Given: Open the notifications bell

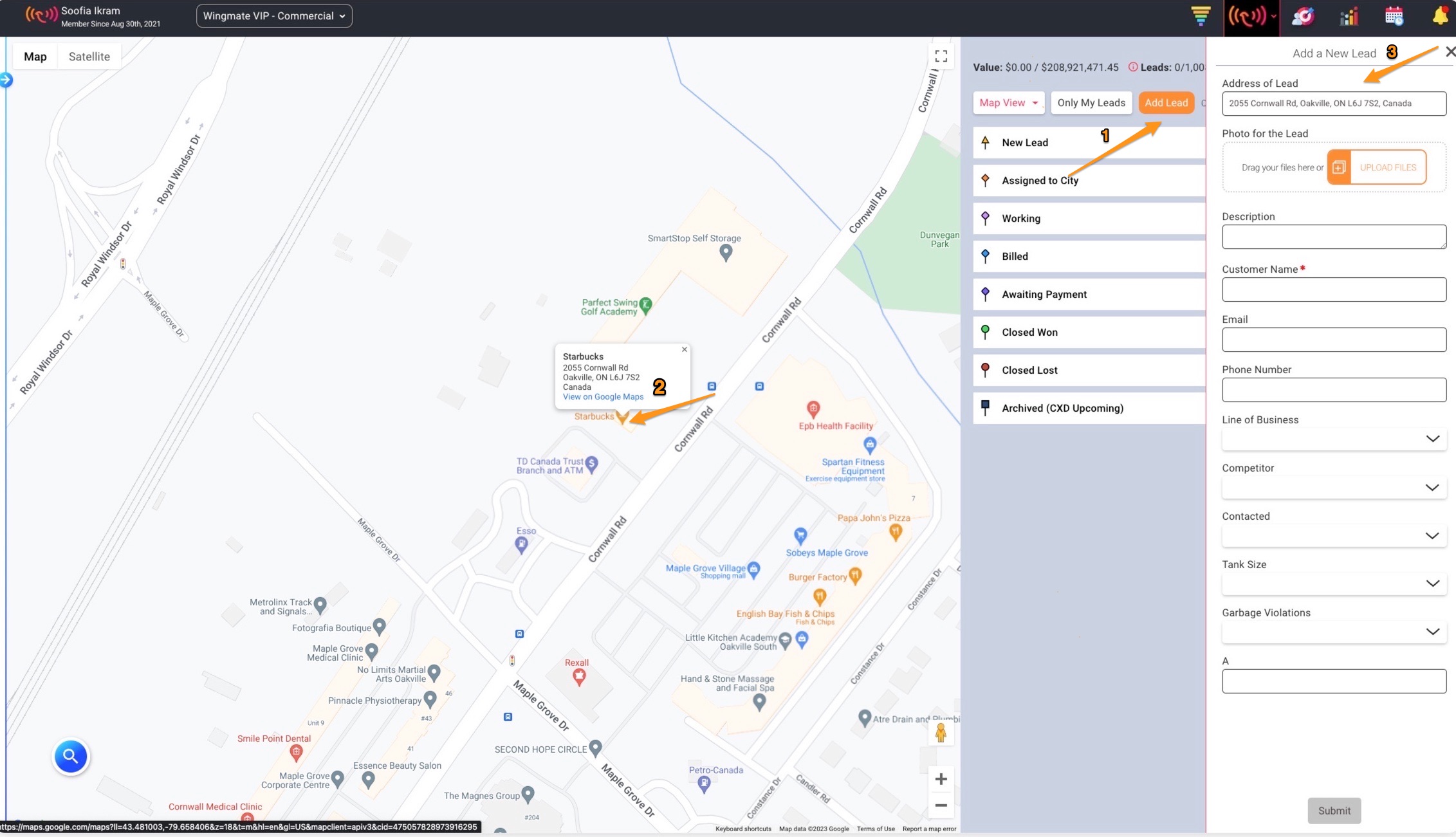Looking at the screenshot, I should point(1440,16).
